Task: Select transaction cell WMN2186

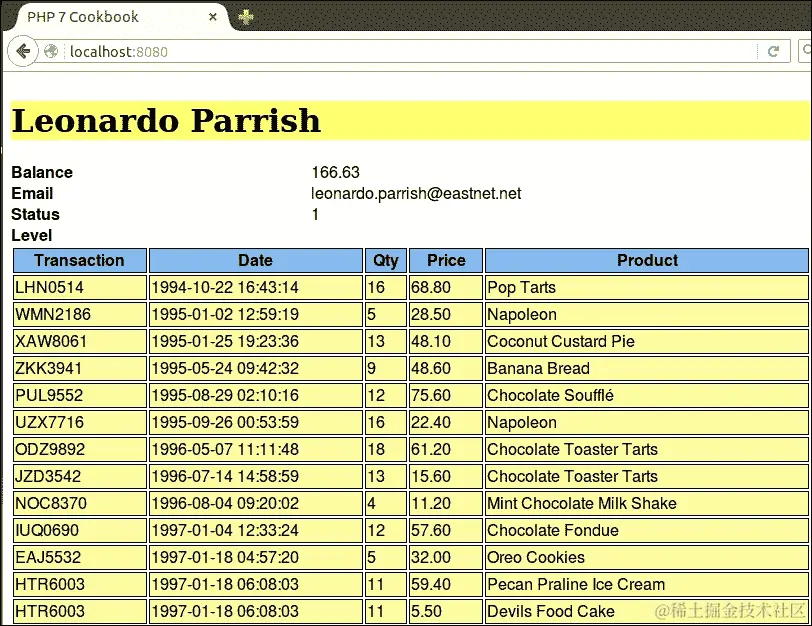Action: tap(80, 314)
